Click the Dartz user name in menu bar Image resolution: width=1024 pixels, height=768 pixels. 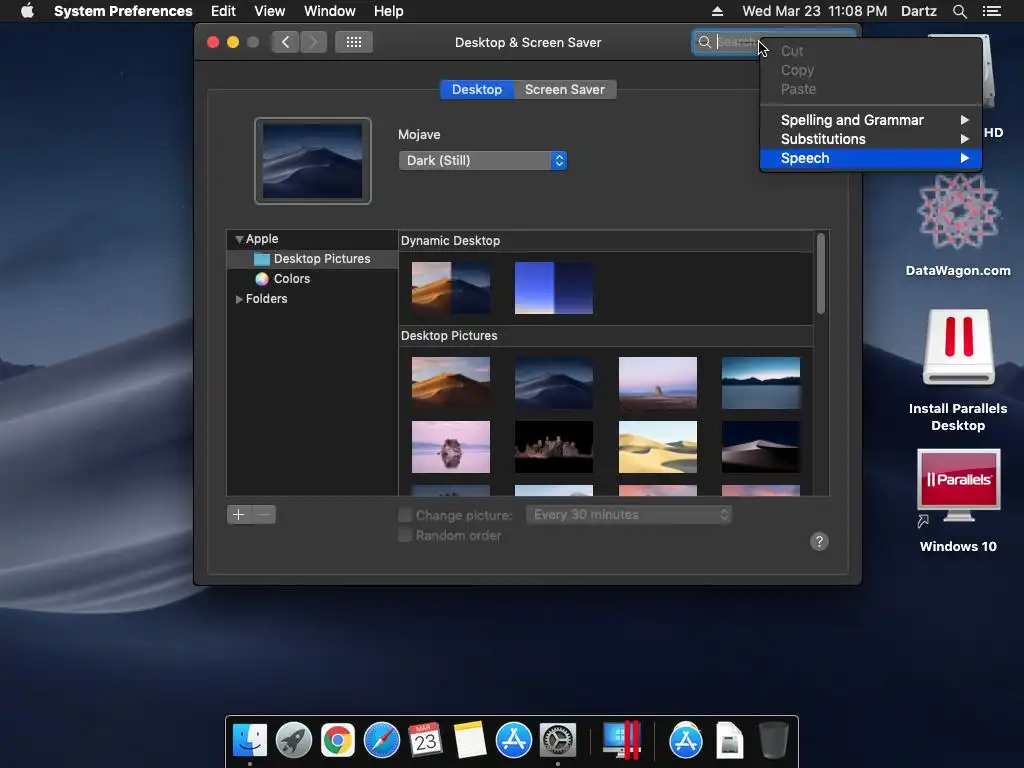coord(919,11)
